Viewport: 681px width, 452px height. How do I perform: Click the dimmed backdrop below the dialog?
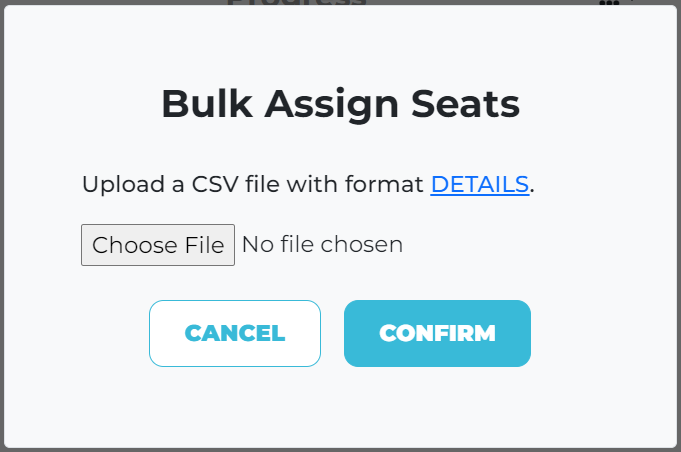pyautogui.click(x=340, y=449)
